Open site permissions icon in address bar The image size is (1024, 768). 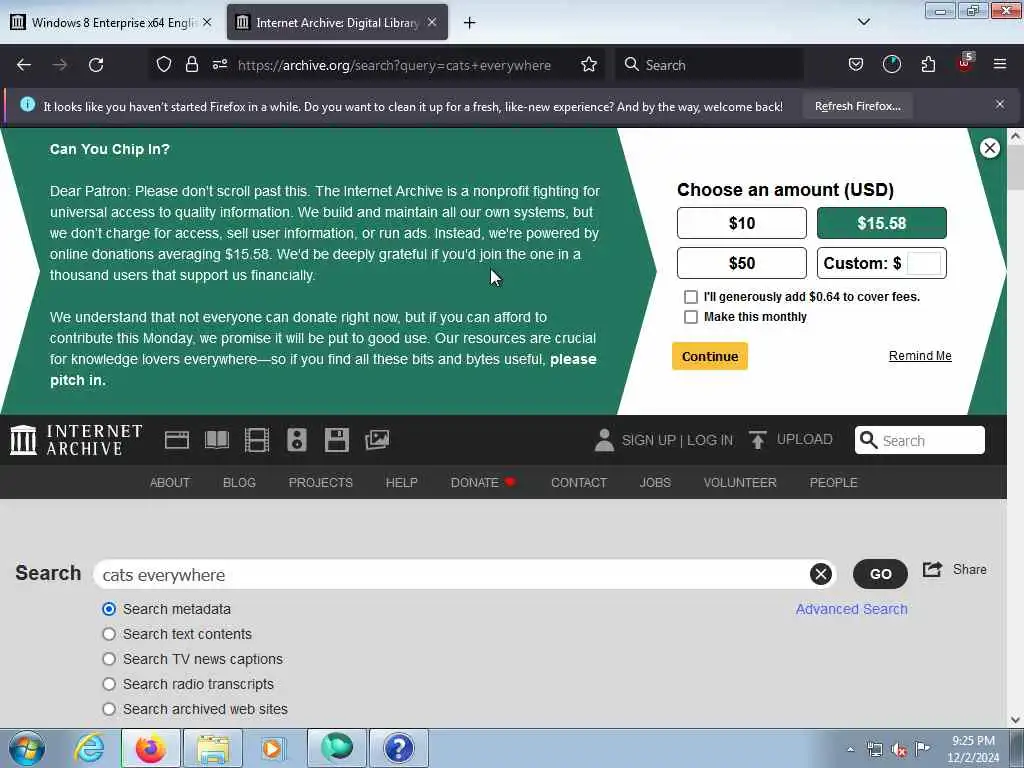tap(220, 65)
